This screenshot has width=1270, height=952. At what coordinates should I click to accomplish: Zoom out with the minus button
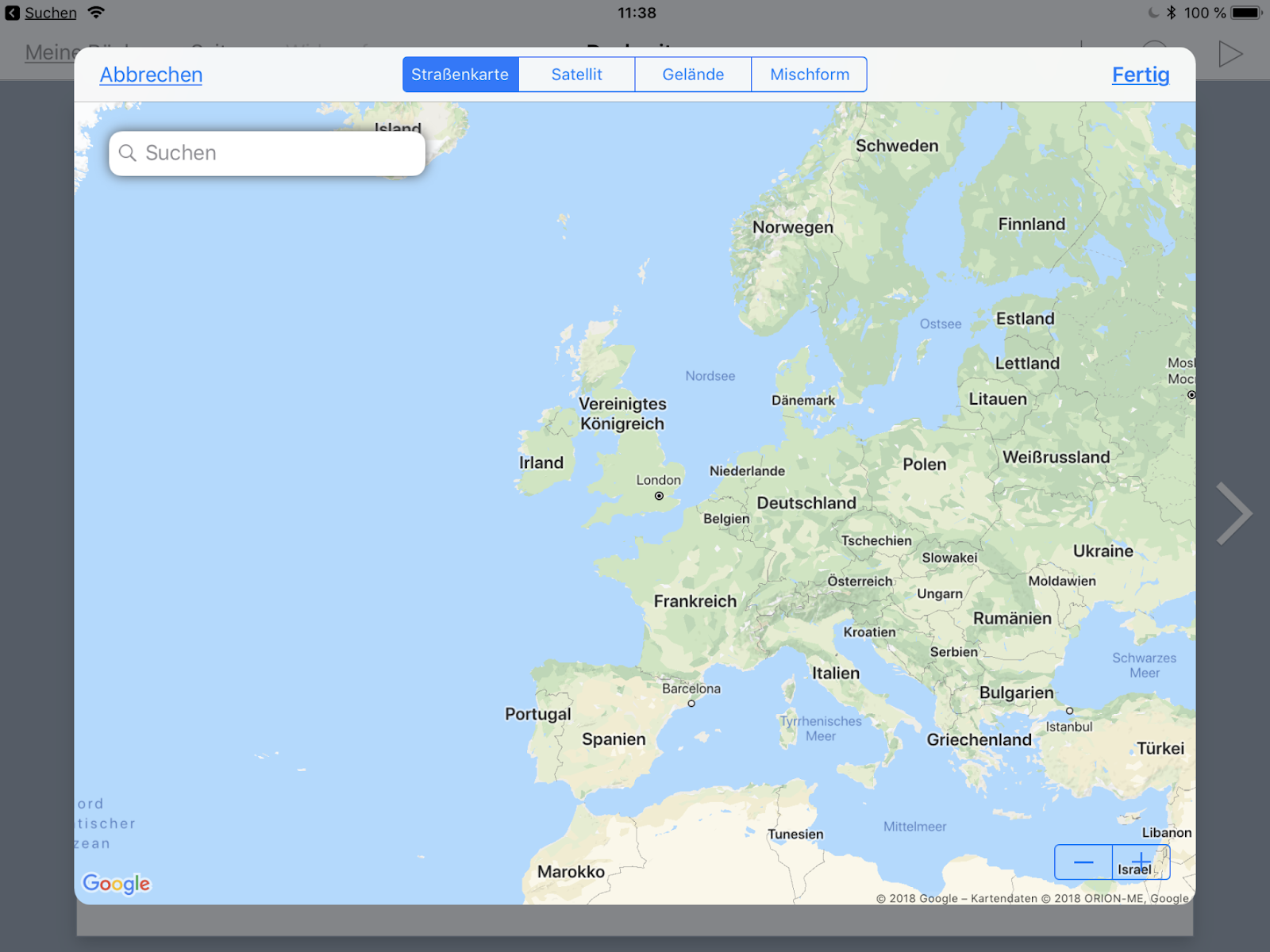tap(1083, 862)
